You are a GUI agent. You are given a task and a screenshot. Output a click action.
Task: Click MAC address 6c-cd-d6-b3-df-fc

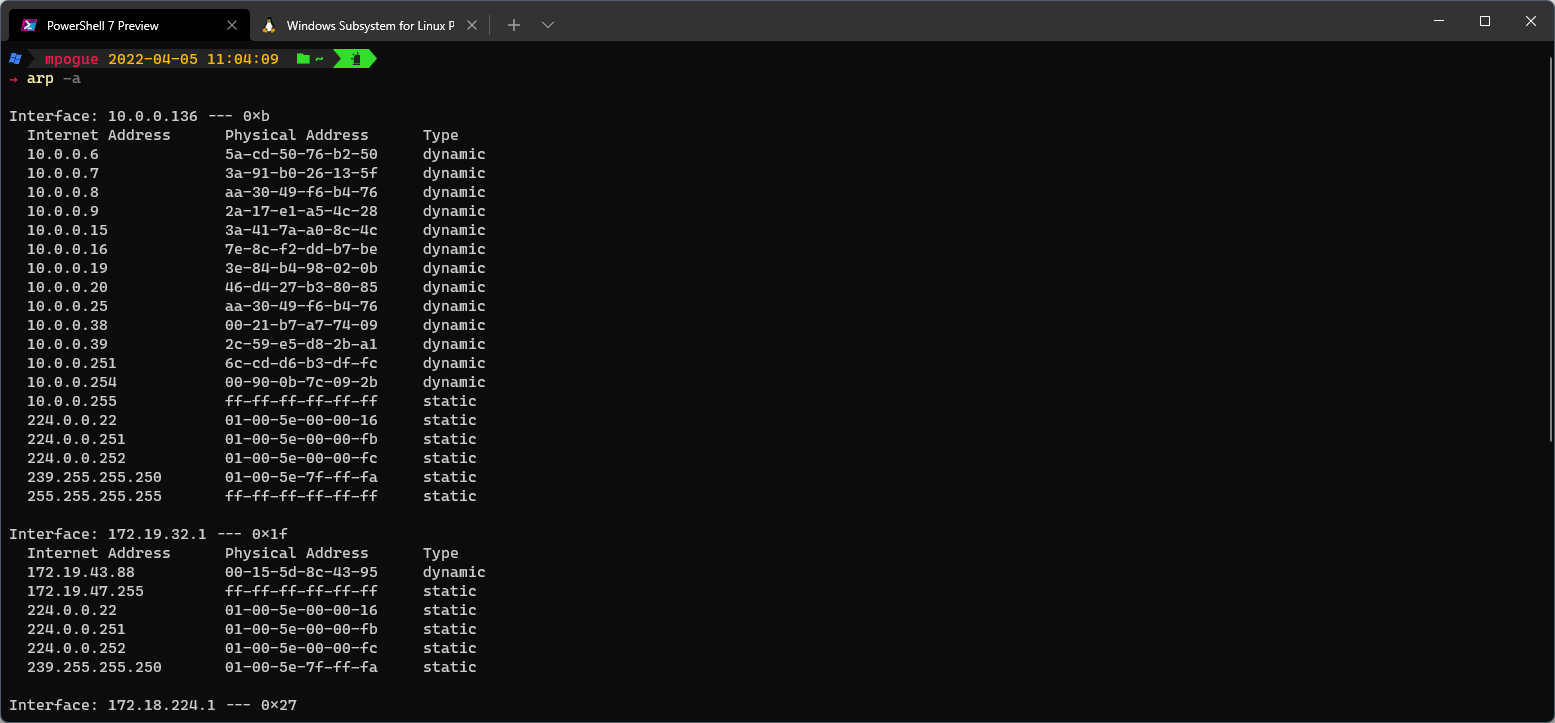pos(301,363)
